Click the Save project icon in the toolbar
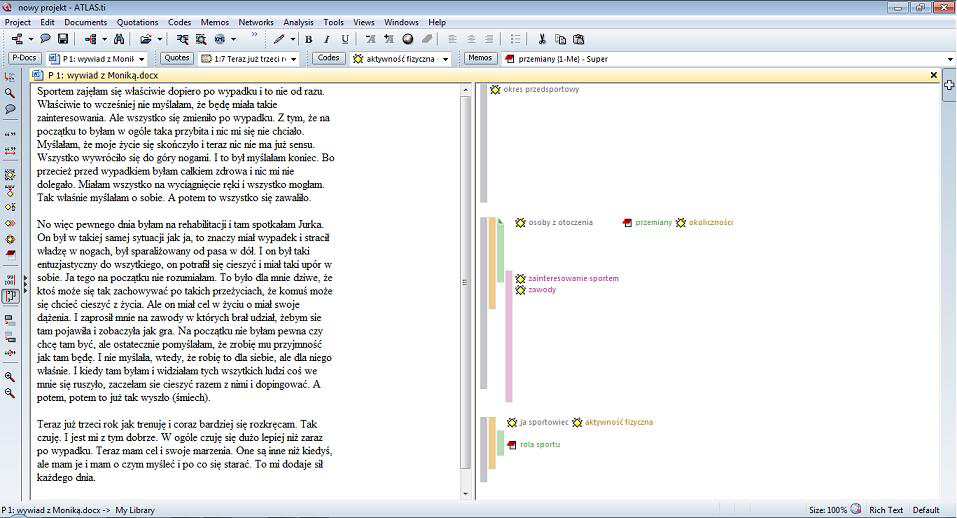957x518 pixels. pyautogui.click(x=63, y=39)
